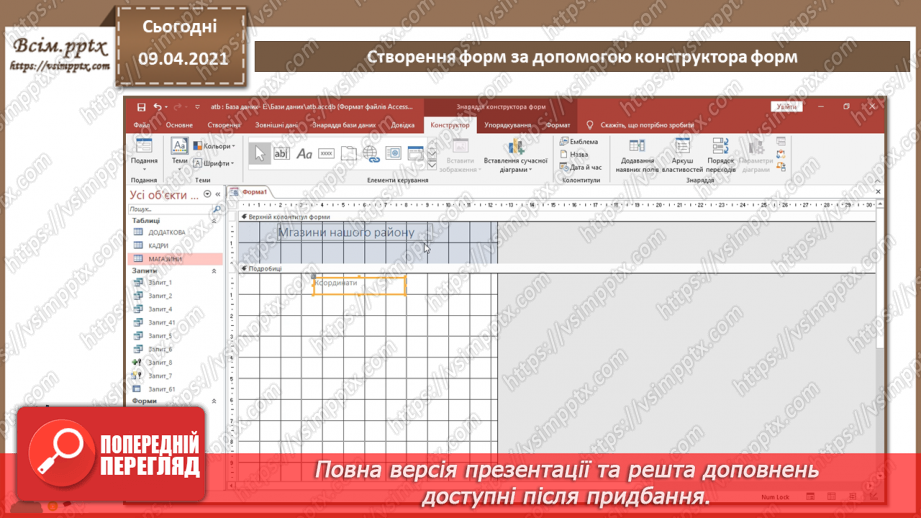Select the pointer selection tool in controls

(259, 153)
